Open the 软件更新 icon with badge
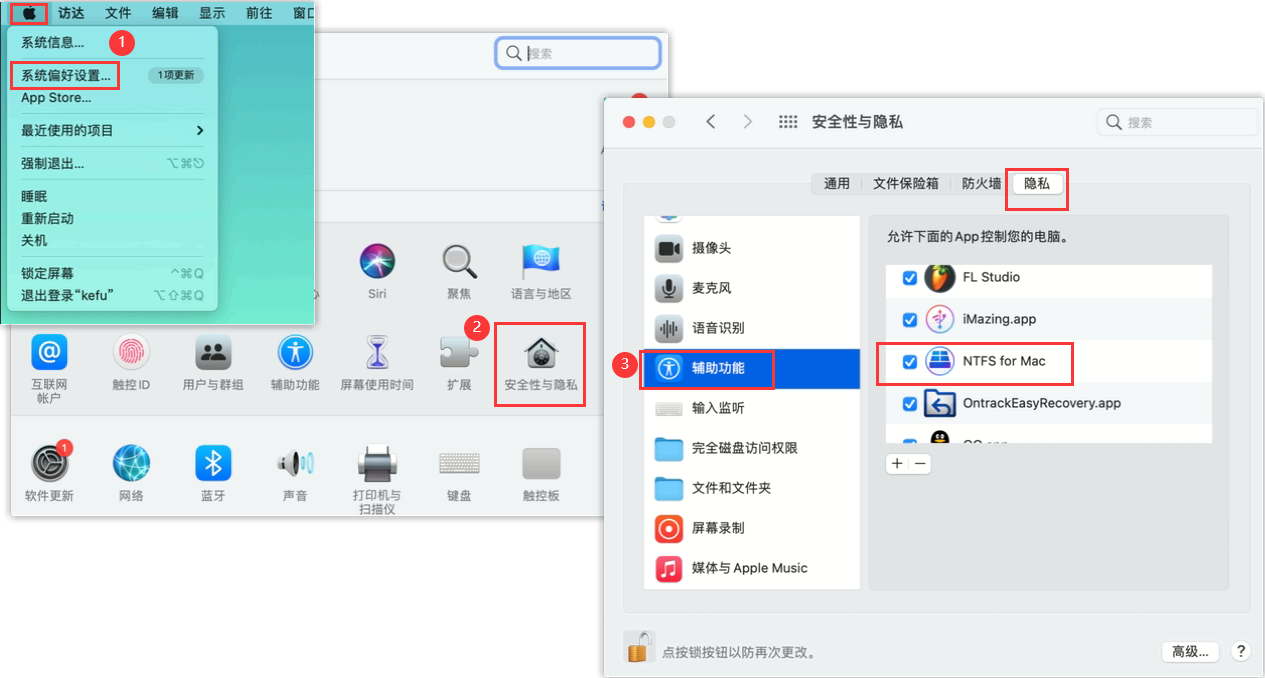 point(49,463)
